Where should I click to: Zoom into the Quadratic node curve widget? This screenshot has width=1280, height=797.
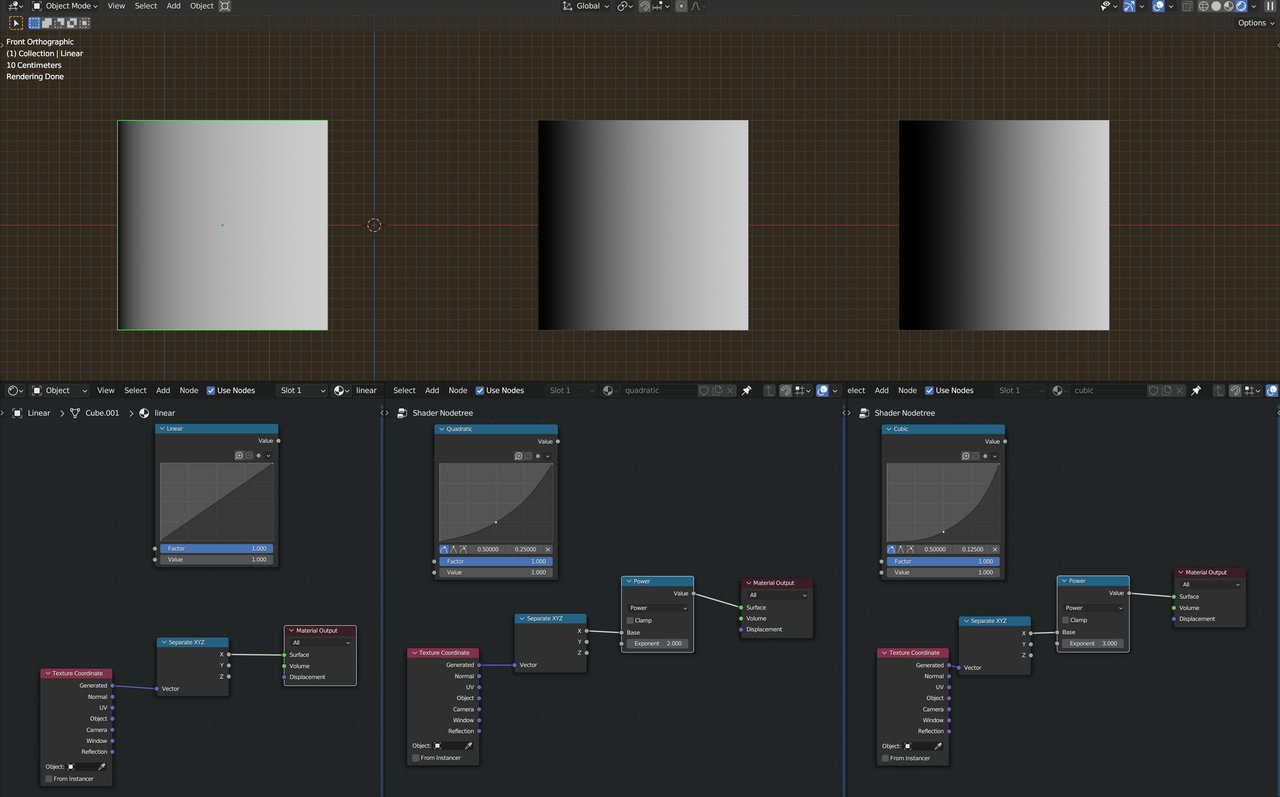[518, 456]
